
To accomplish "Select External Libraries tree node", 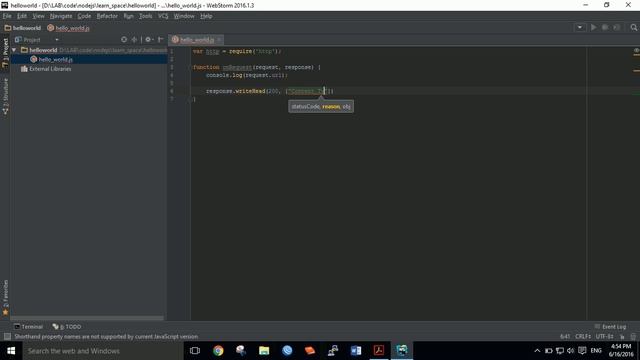I will pos(46,69).
